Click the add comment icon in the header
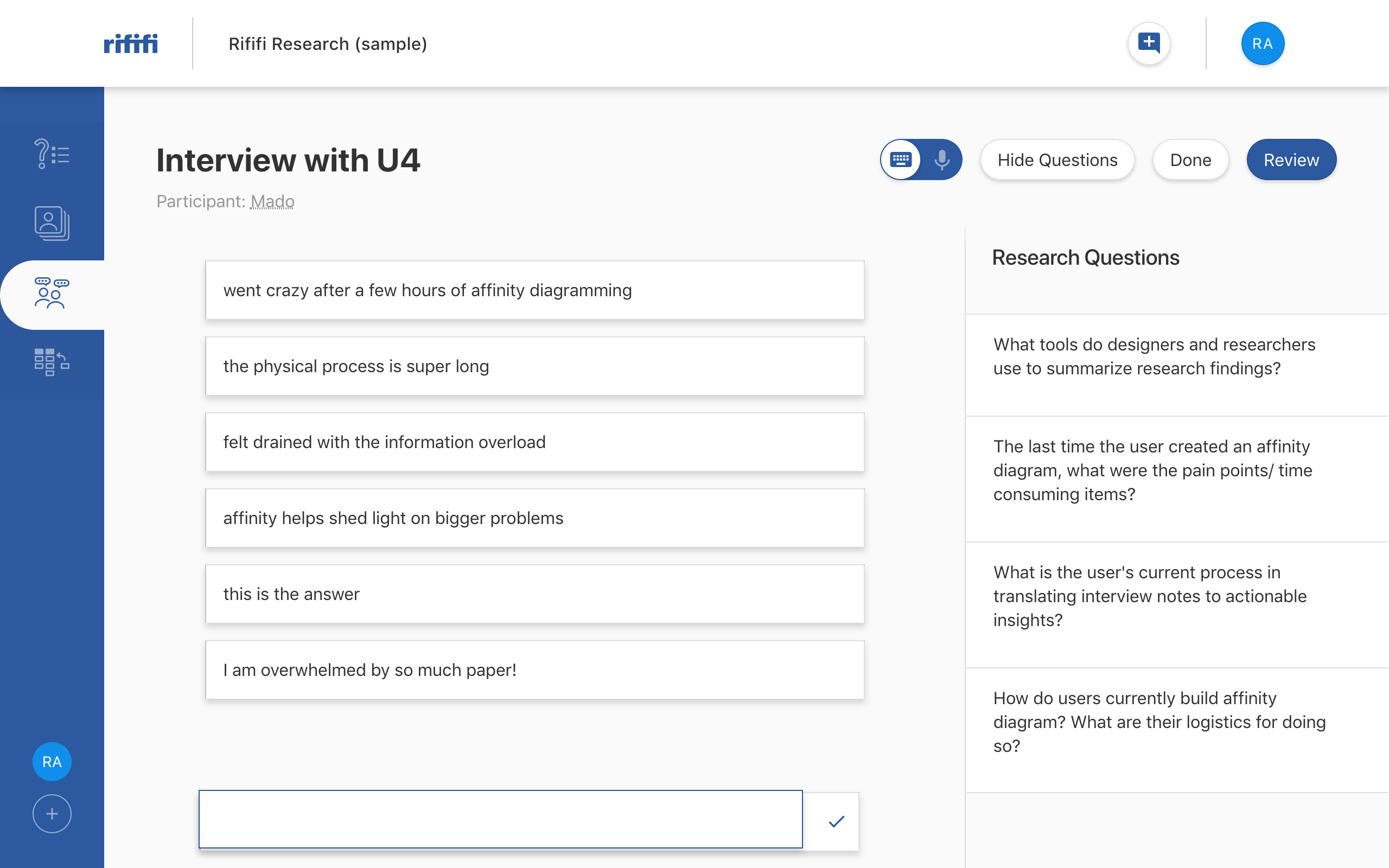Image resolution: width=1389 pixels, height=868 pixels. click(1149, 43)
